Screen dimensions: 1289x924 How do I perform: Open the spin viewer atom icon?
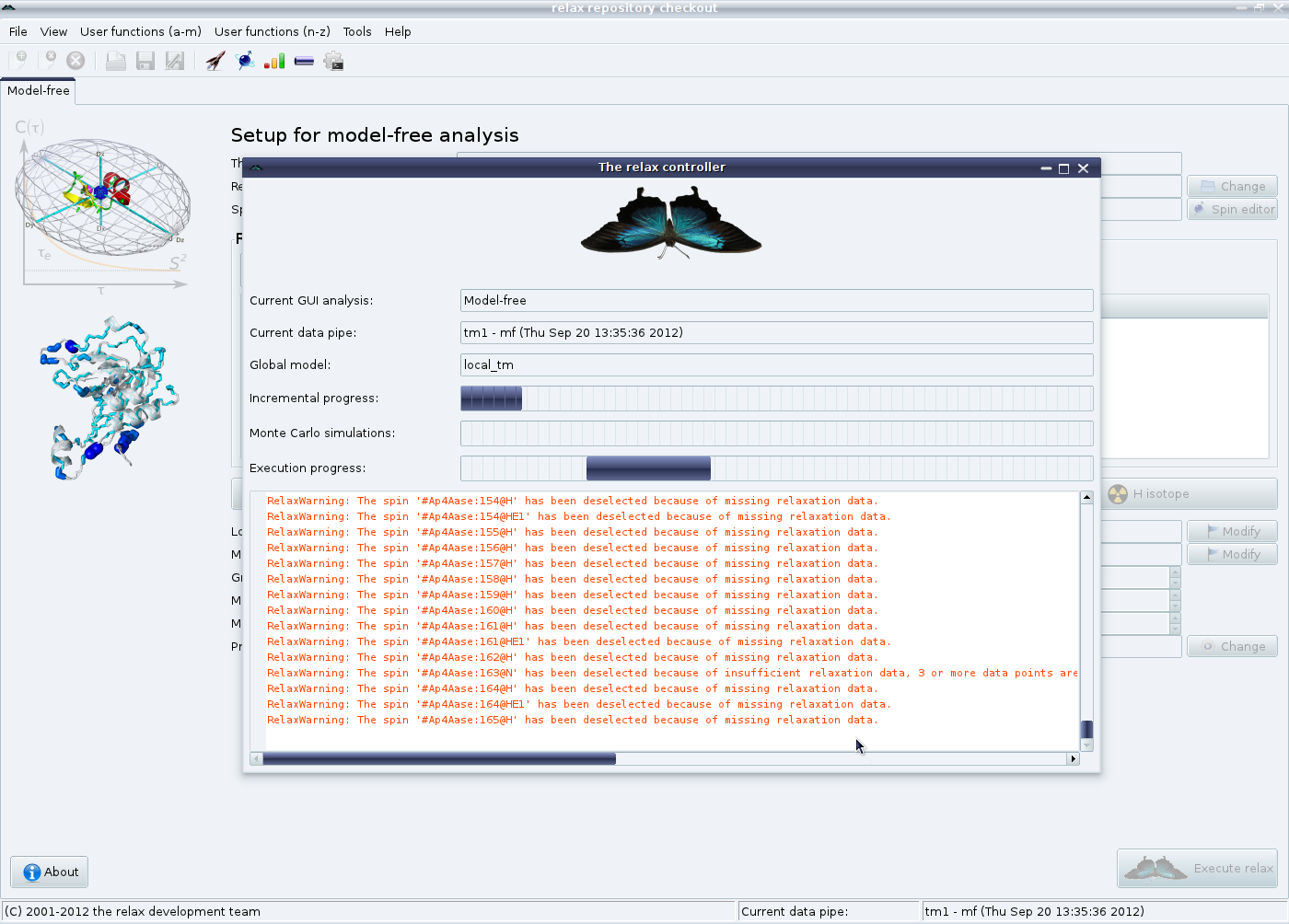tap(245, 61)
